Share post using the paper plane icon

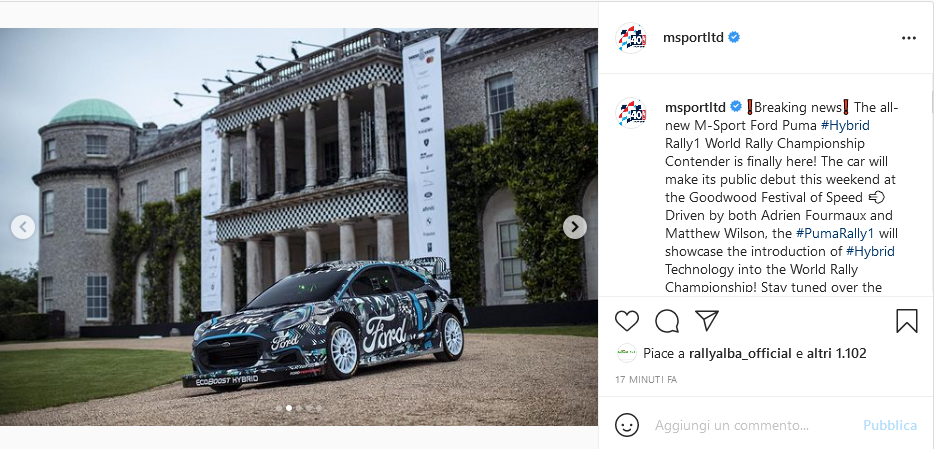tap(706, 320)
